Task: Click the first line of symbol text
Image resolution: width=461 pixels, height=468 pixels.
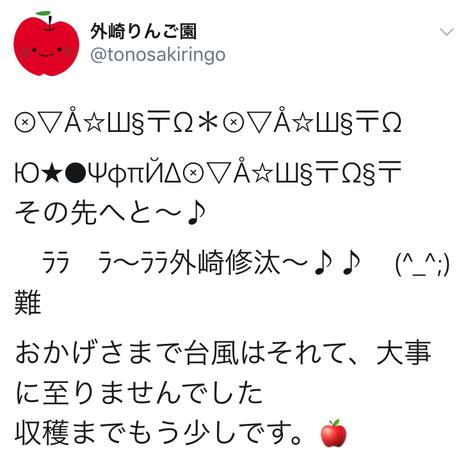Action: [208, 122]
